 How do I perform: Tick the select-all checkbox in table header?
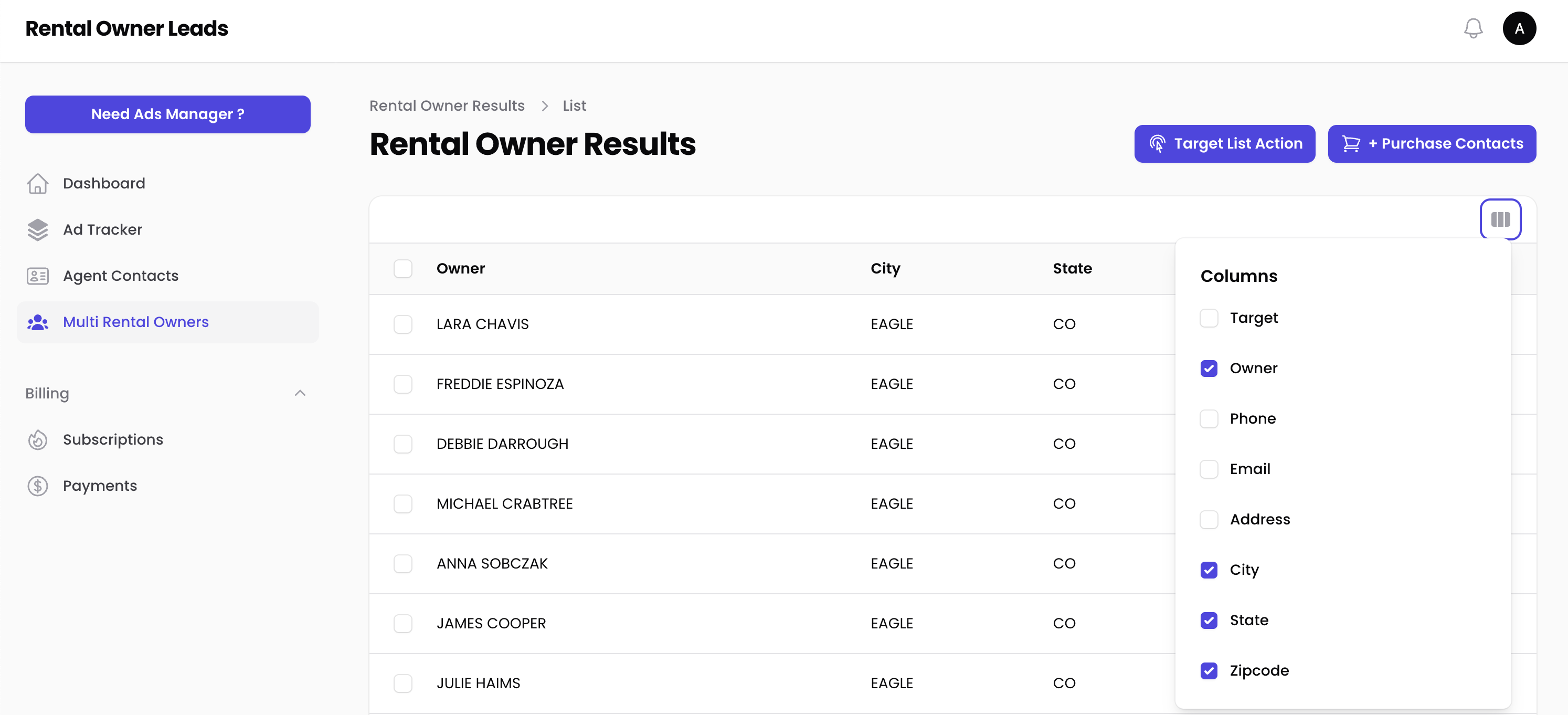click(x=403, y=269)
